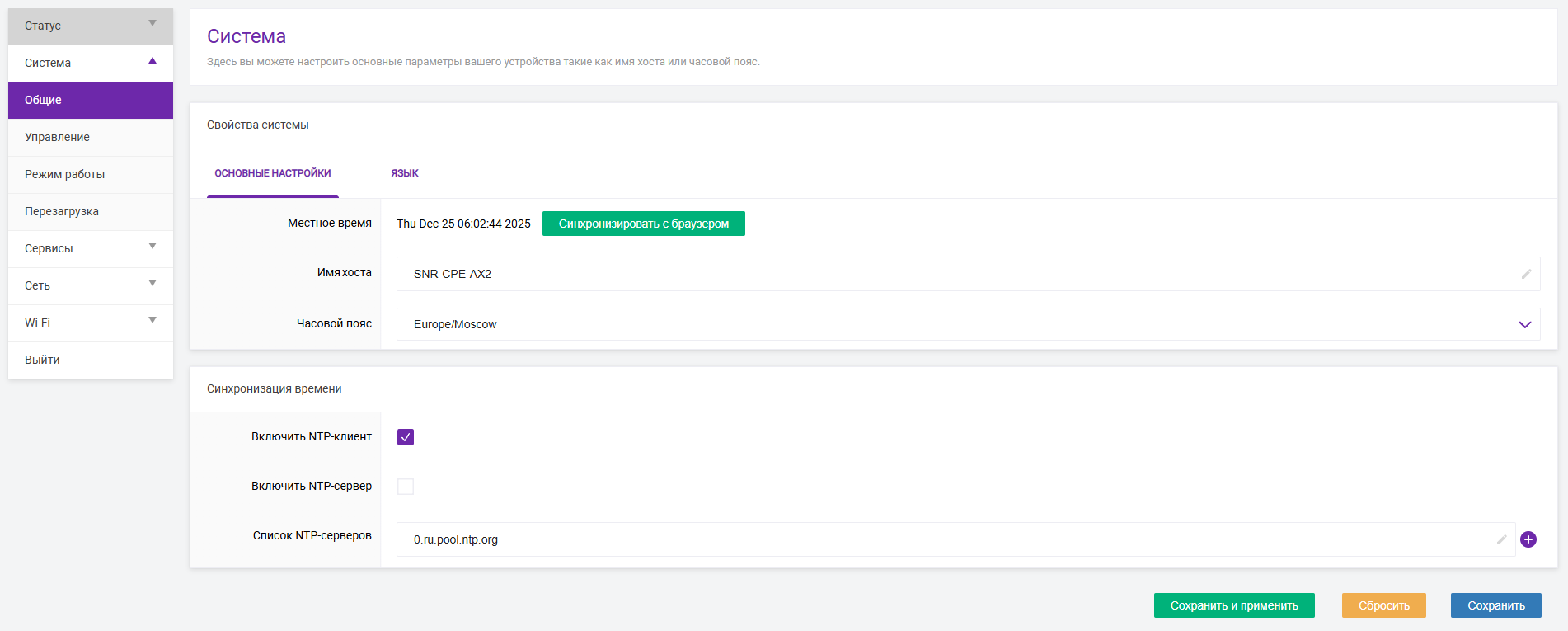1568x631 pixels.
Task: Open the Europe/Moscow timezone dropdown
Action: tap(968, 324)
